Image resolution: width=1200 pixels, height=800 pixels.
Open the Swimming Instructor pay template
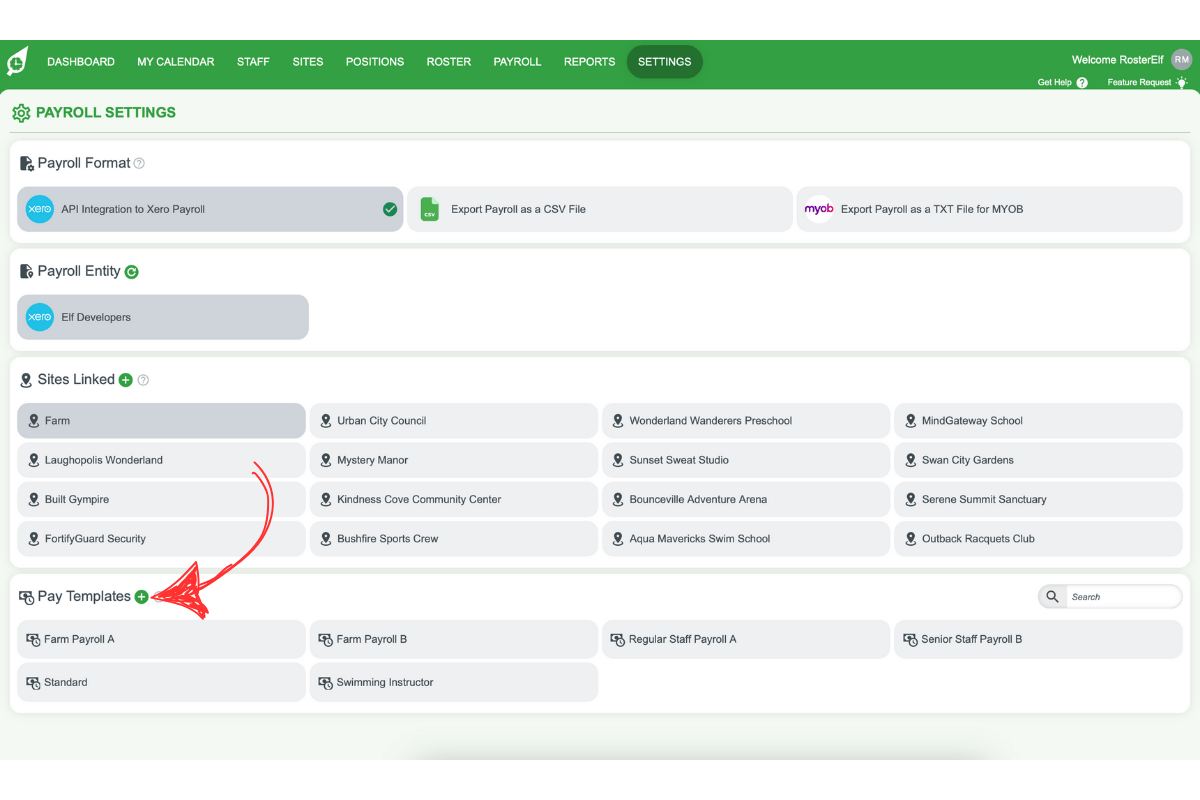pos(453,682)
